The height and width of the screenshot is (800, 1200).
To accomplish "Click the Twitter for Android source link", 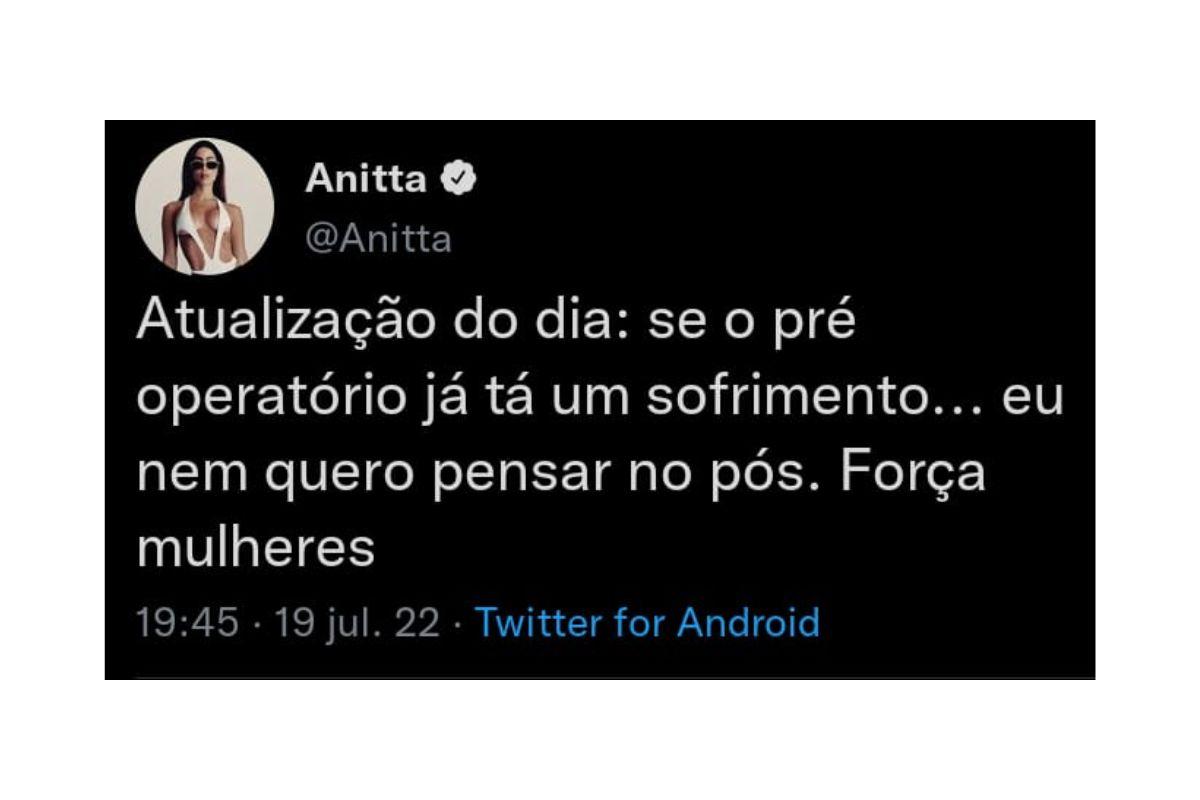I will click(x=647, y=622).
